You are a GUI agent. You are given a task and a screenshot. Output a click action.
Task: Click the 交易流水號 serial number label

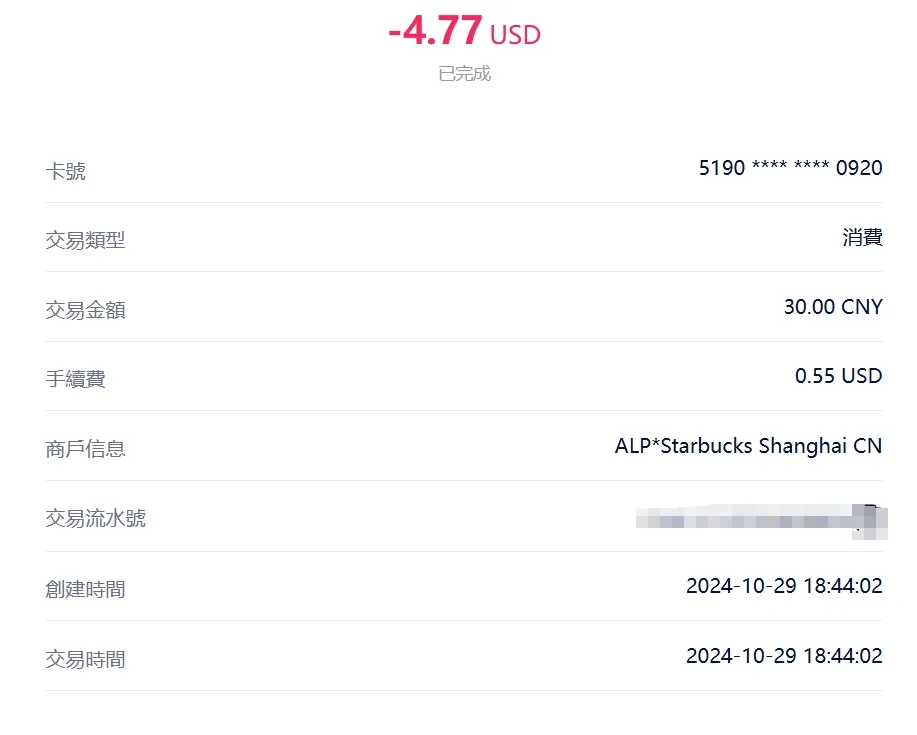tap(95, 518)
